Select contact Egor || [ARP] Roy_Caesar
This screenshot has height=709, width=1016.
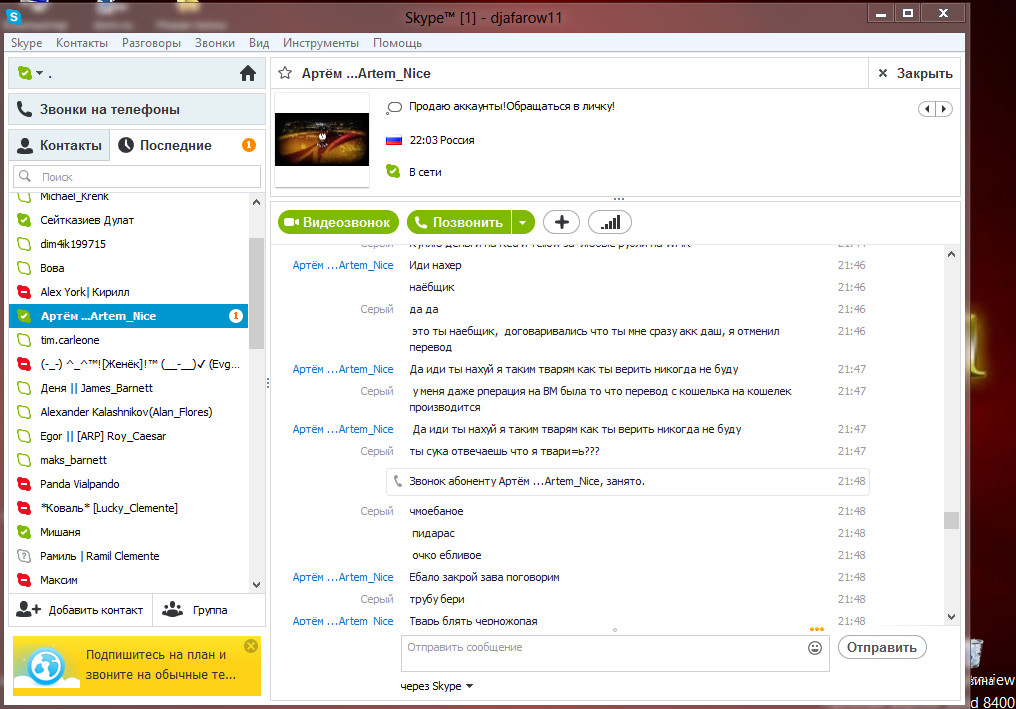[128, 436]
